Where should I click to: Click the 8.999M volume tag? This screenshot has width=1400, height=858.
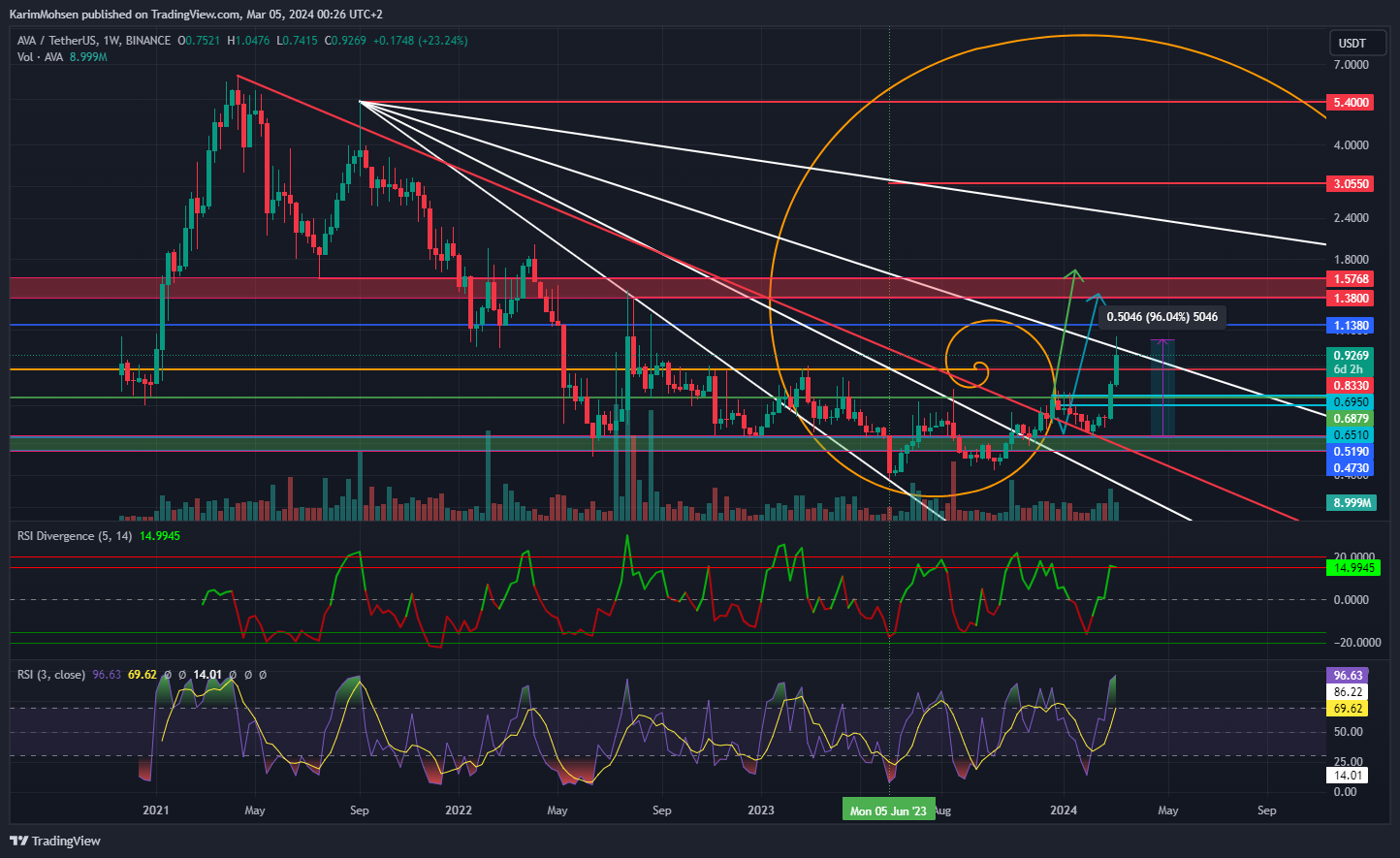(x=1351, y=502)
